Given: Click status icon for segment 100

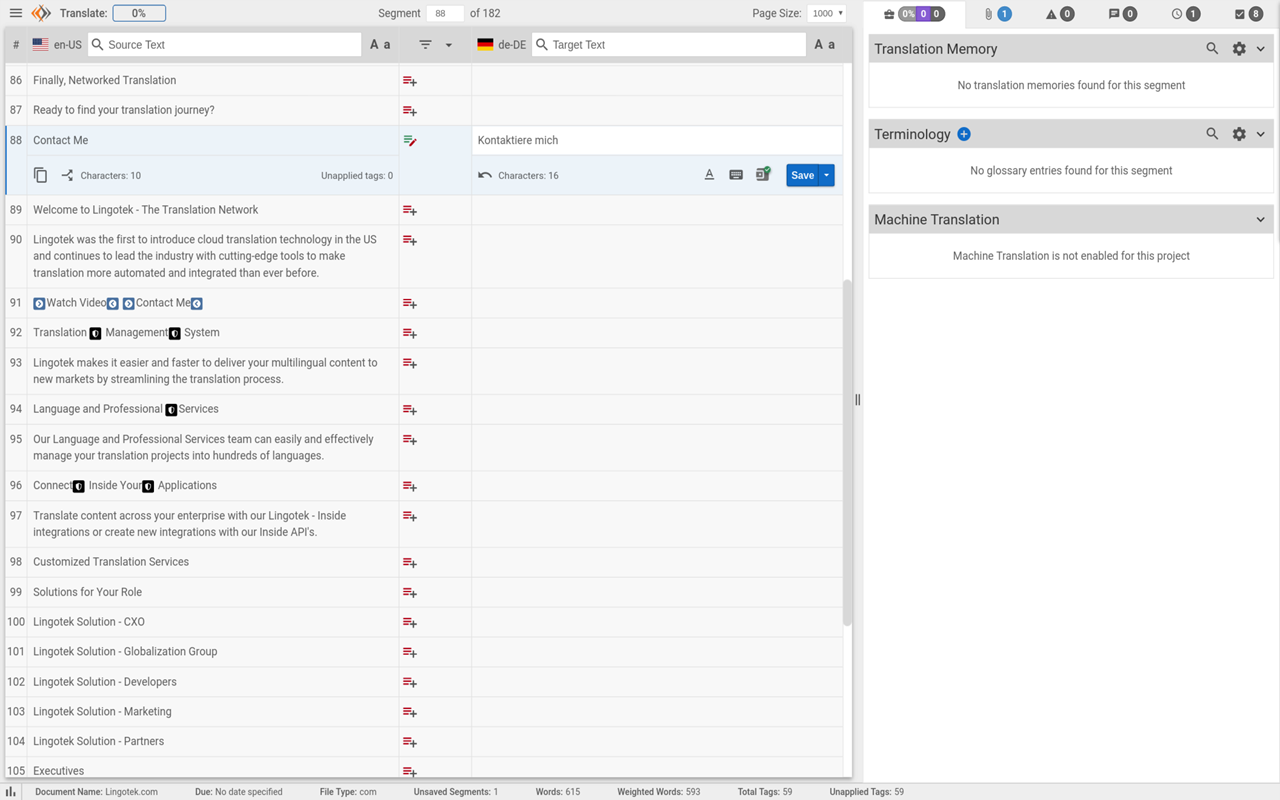Looking at the screenshot, I should tap(410, 623).
